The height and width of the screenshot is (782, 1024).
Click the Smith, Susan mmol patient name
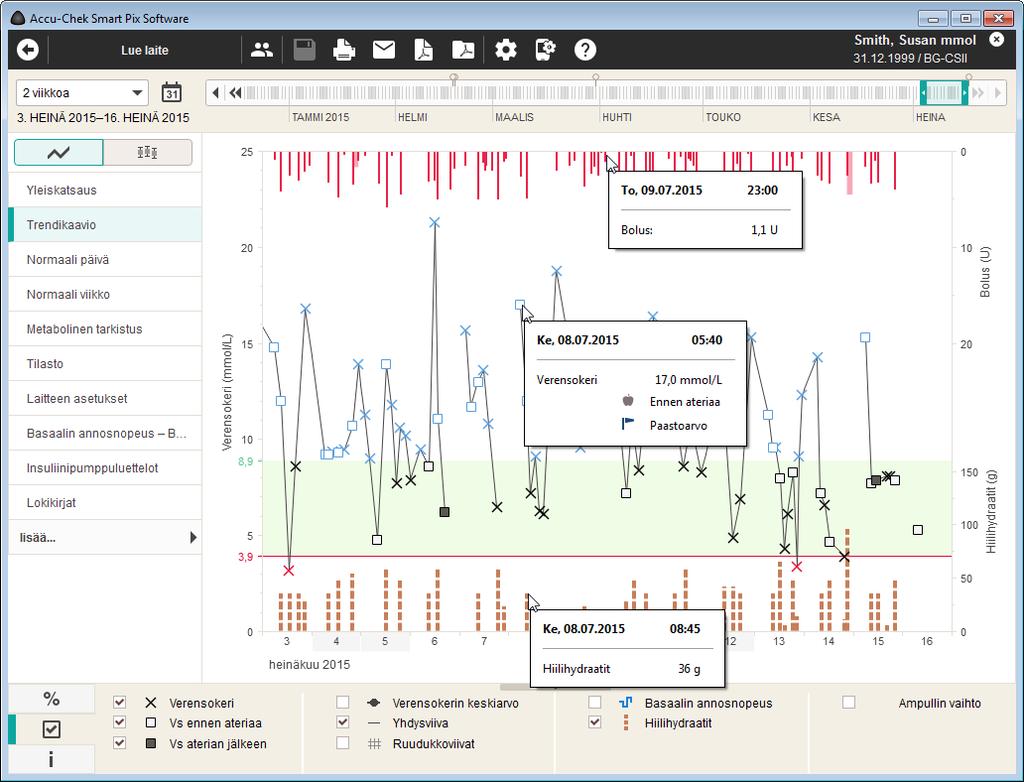tap(915, 41)
